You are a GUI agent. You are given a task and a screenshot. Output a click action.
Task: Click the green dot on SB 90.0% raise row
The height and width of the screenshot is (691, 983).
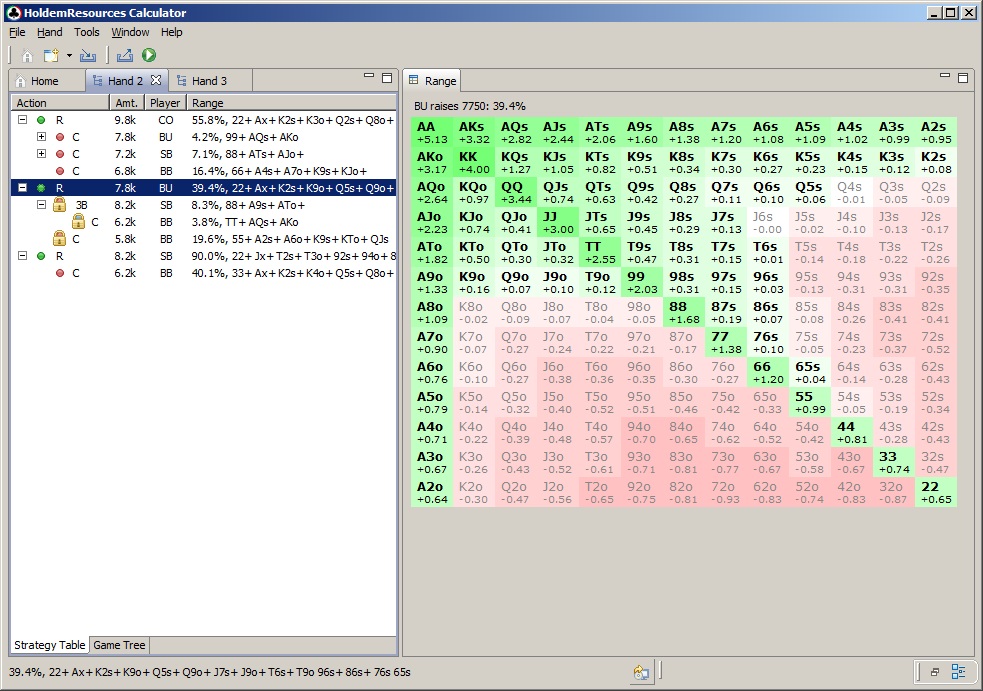click(x=41, y=256)
